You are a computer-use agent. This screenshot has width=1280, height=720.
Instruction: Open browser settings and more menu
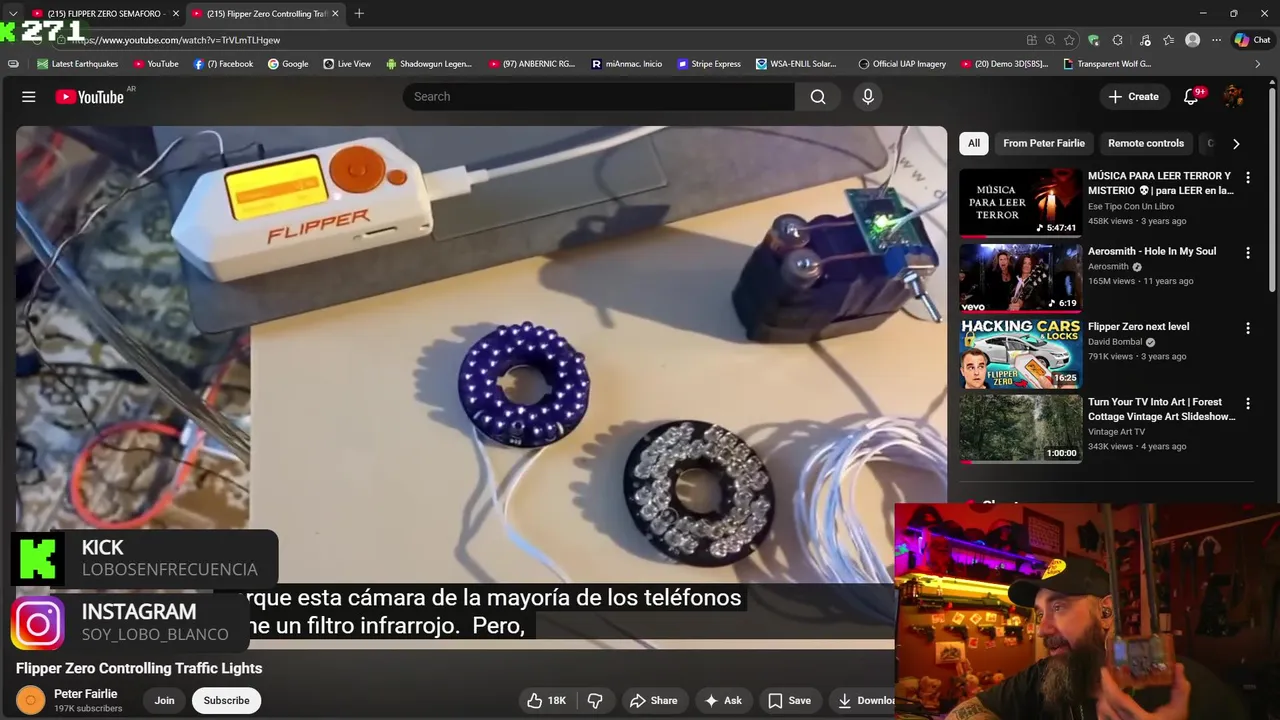coord(1216,40)
